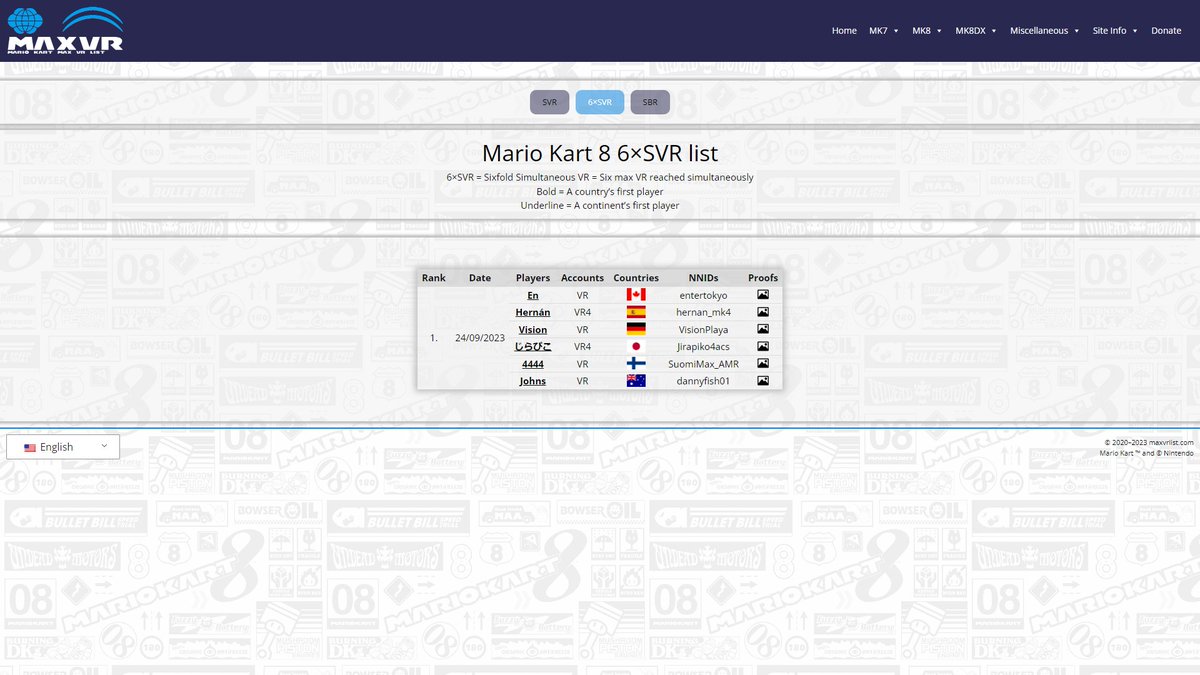Click the Countries column header
Viewport: 1200px width, 675px height.
636,278
